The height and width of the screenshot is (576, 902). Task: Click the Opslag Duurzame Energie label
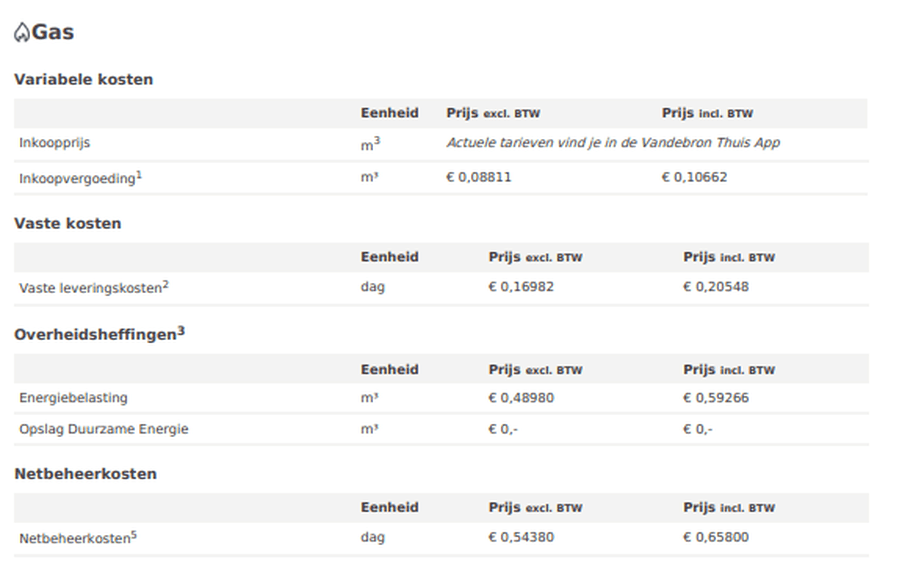click(x=103, y=429)
